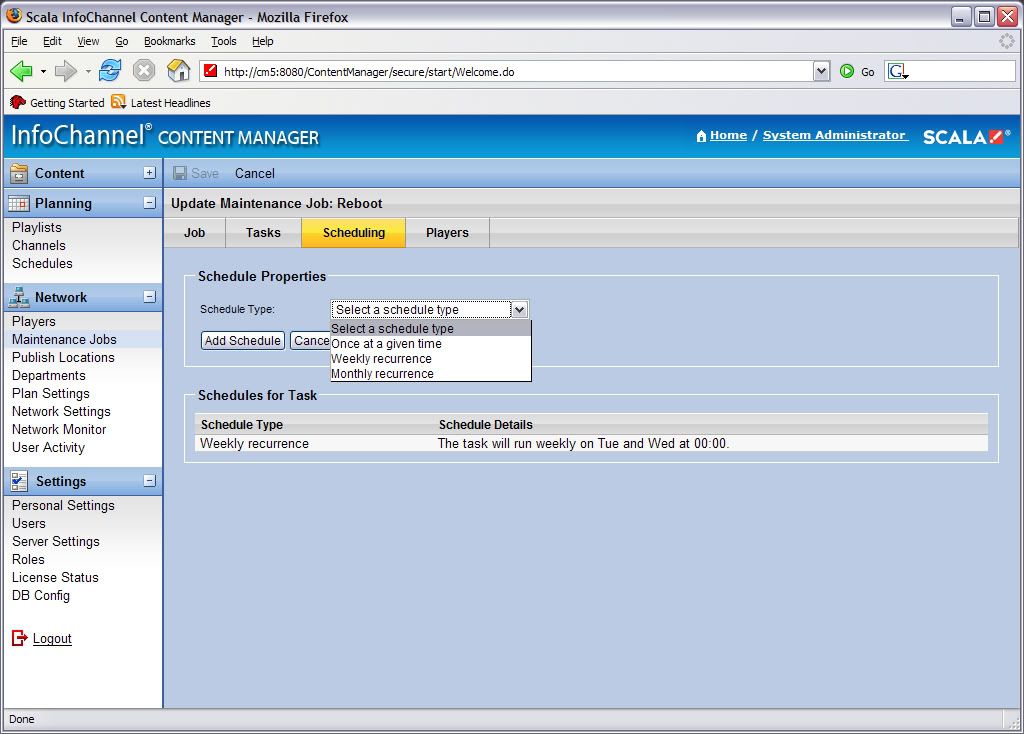This screenshot has width=1024, height=734.
Task: Collapse the Network section
Action: [150, 296]
